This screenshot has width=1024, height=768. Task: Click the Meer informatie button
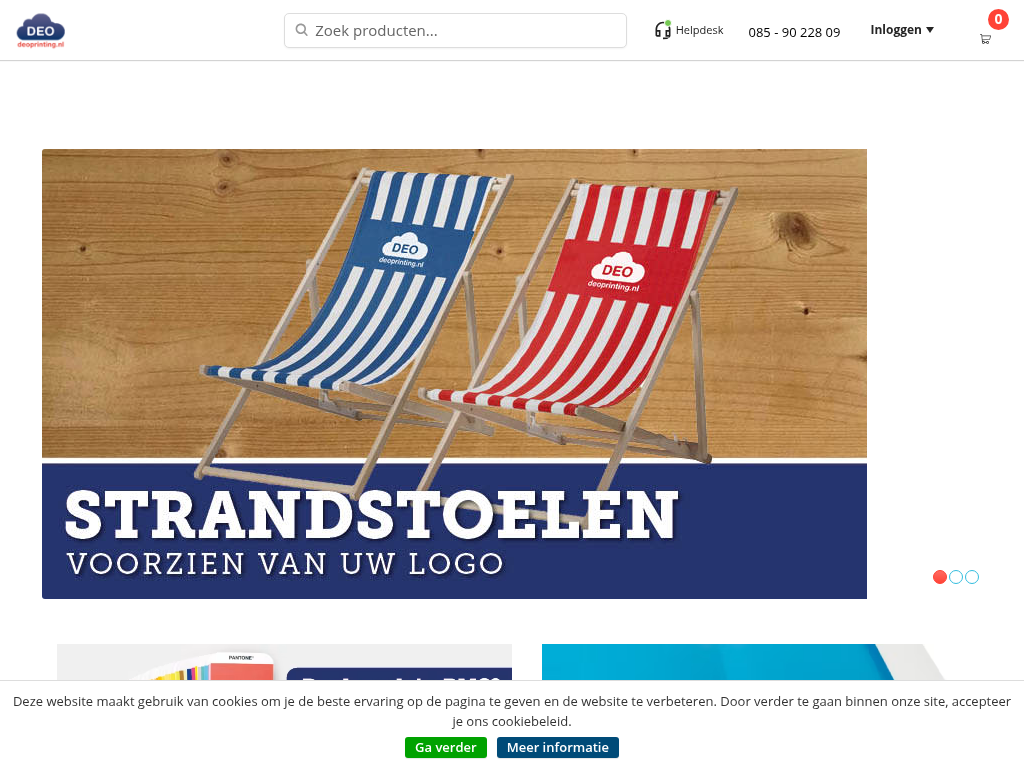pyautogui.click(x=558, y=747)
